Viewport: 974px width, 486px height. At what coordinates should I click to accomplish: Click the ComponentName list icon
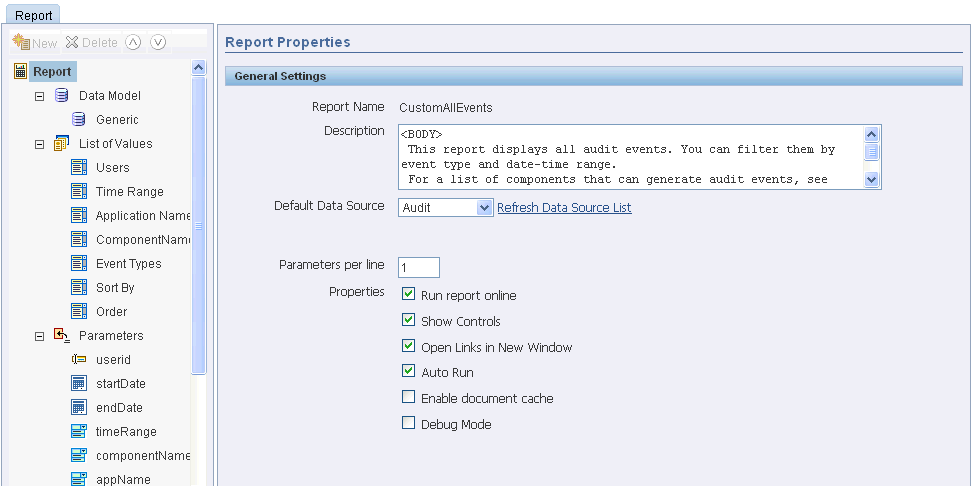click(x=79, y=239)
